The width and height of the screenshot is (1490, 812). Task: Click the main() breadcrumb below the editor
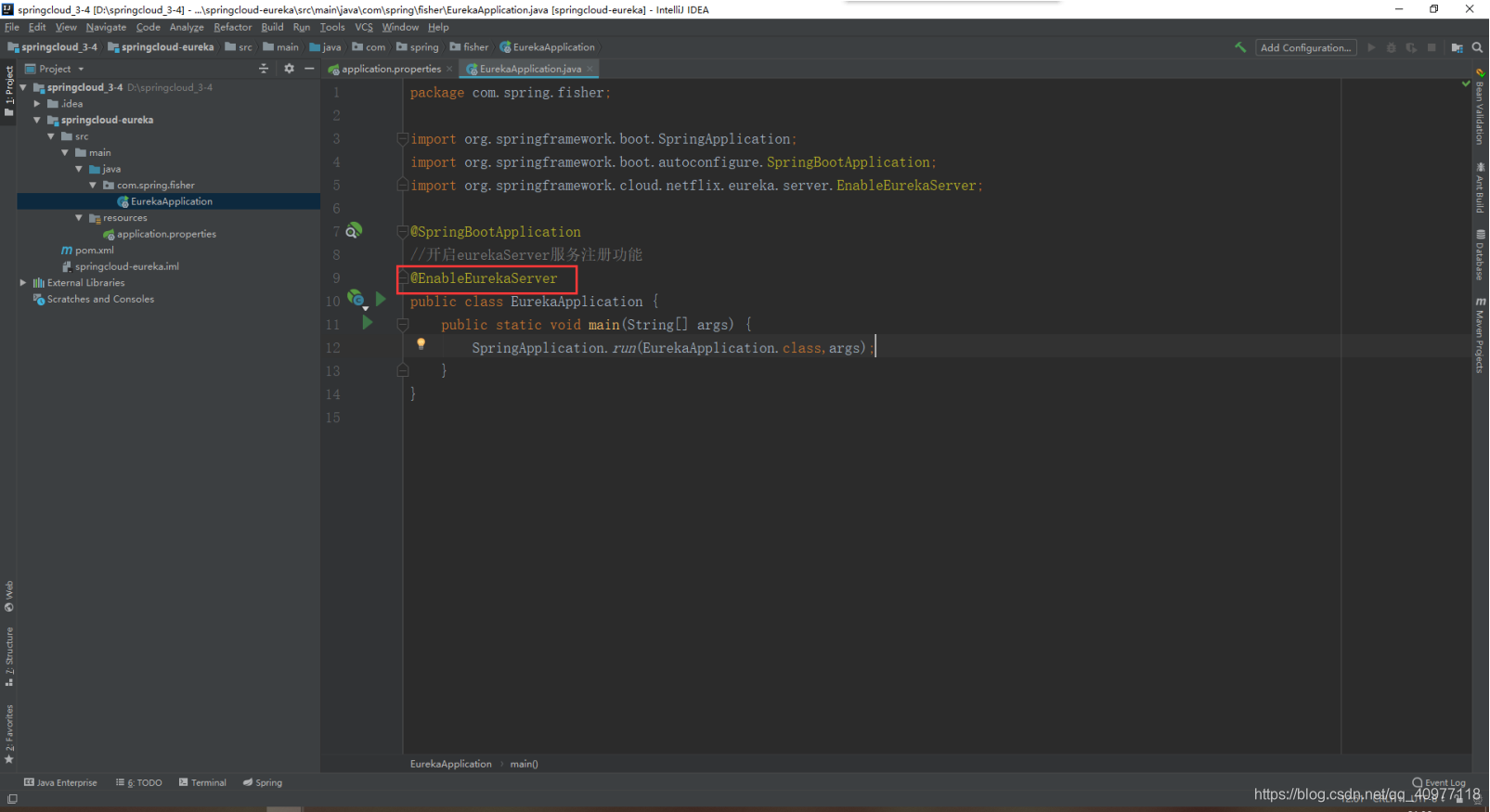(x=524, y=764)
